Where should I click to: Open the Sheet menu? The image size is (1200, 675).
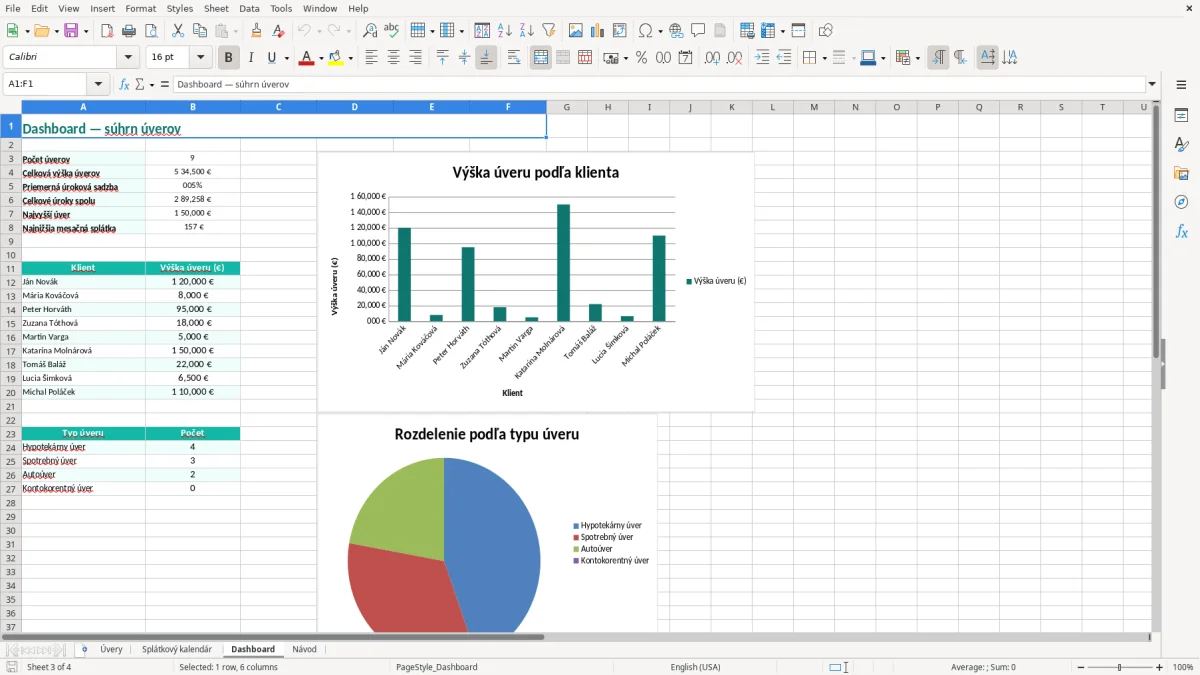216,8
